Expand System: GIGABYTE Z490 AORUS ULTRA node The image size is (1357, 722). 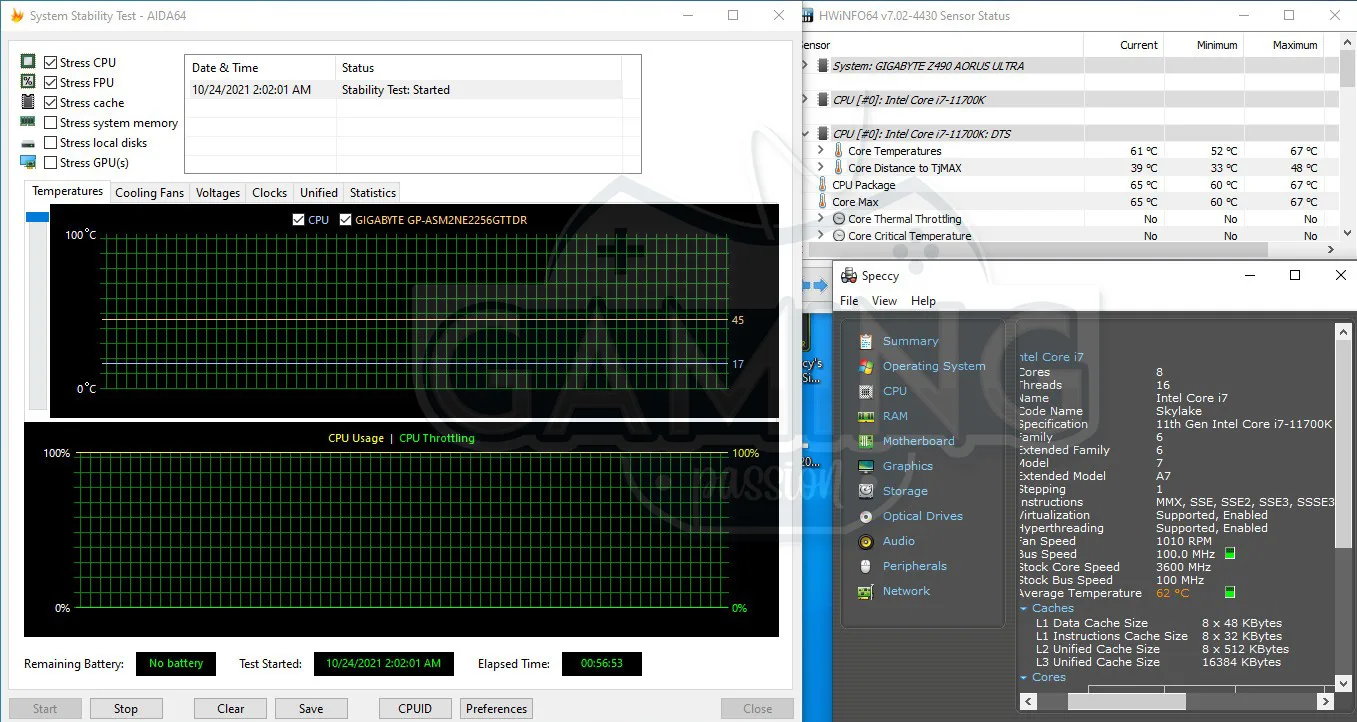tap(806, 66)
